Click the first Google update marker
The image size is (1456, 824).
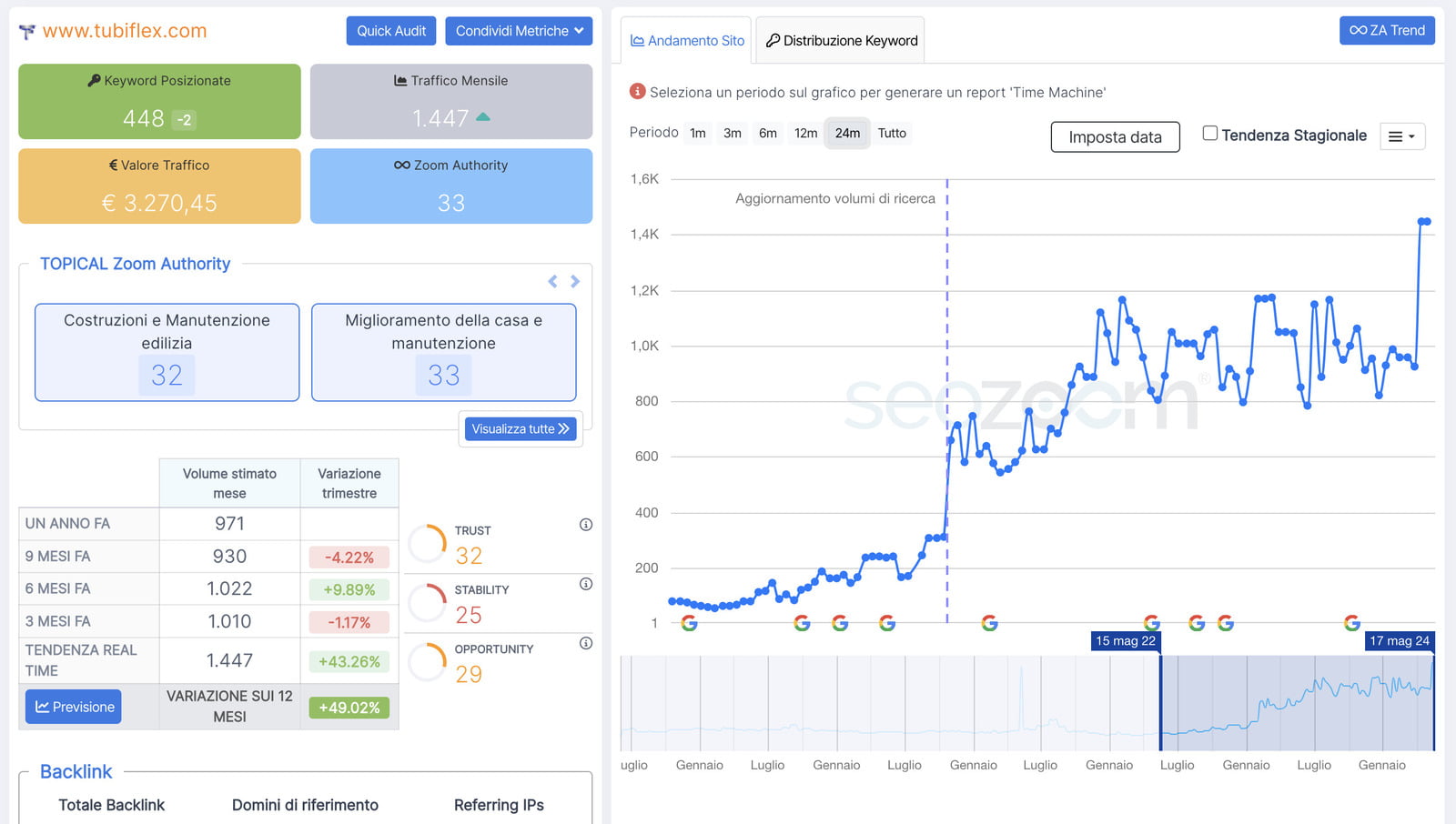click(x=689, y=623)
